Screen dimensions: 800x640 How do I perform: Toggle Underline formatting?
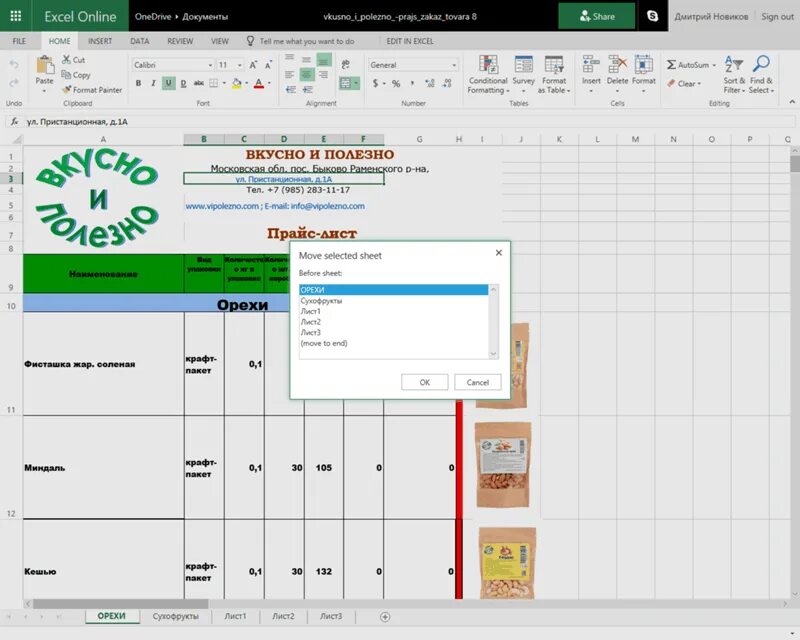(168, 83)
